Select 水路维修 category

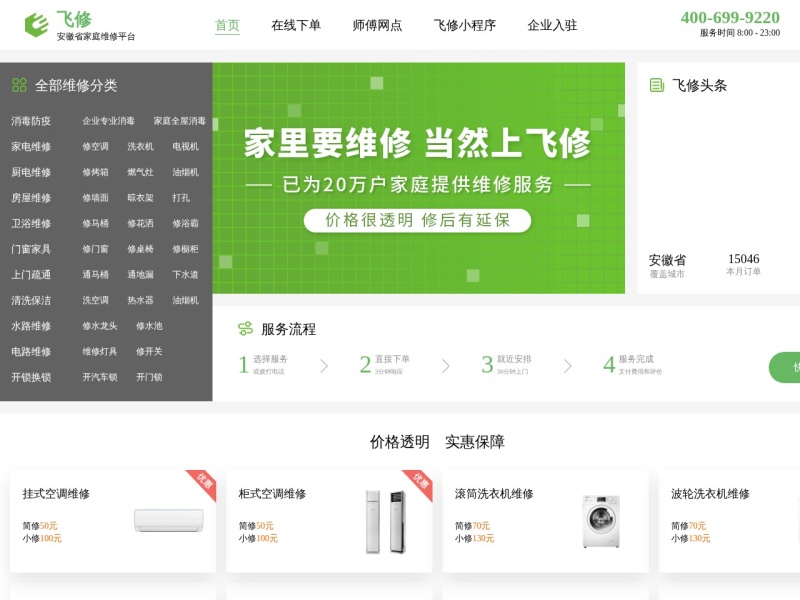tap(31, 326)
